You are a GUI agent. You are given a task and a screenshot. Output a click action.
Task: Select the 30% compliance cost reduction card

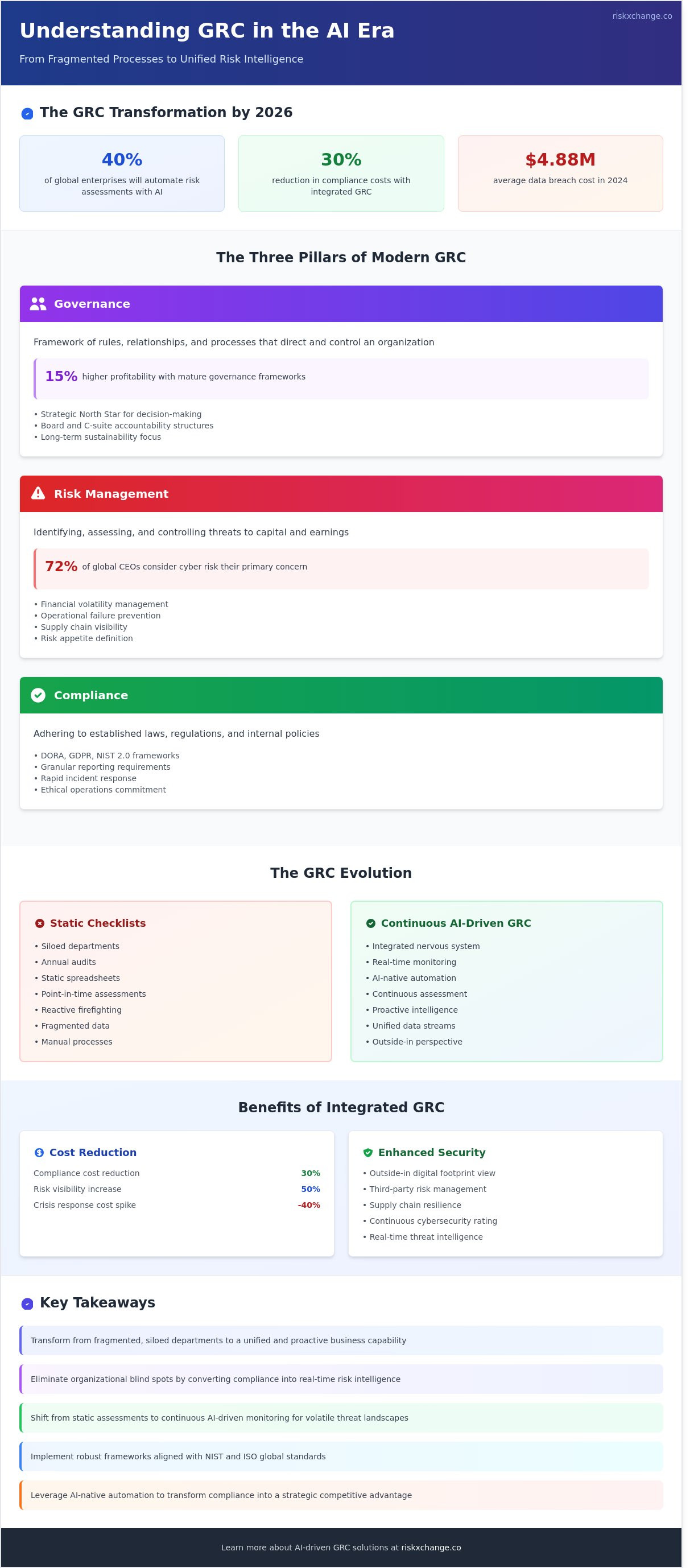click(x=341, y=174)
